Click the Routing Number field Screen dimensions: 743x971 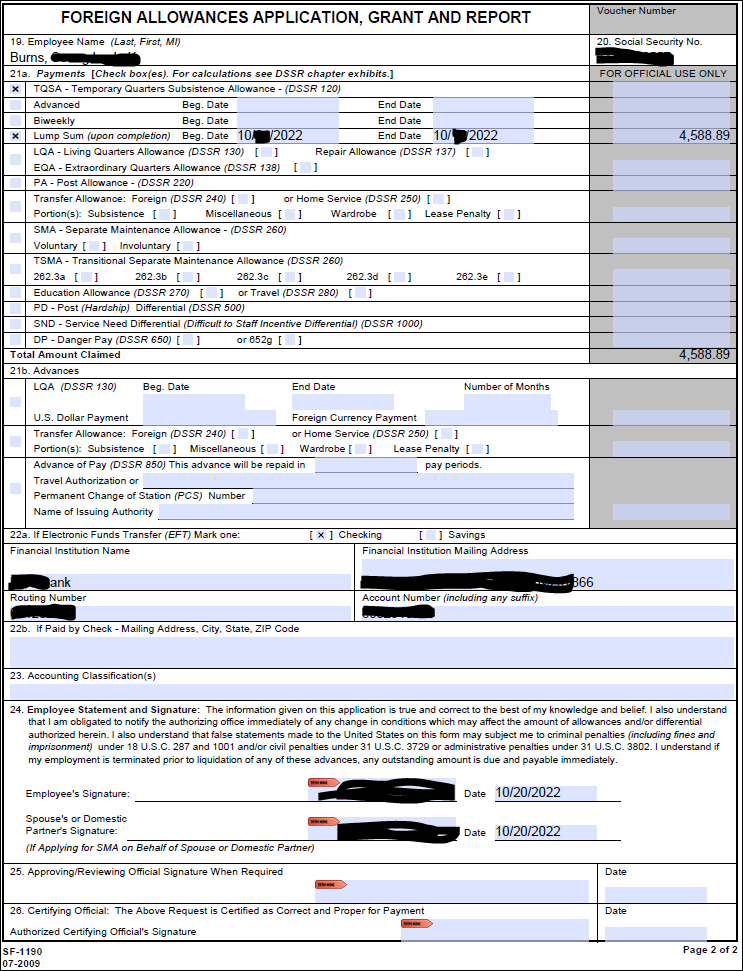click(x=181, y=613)
